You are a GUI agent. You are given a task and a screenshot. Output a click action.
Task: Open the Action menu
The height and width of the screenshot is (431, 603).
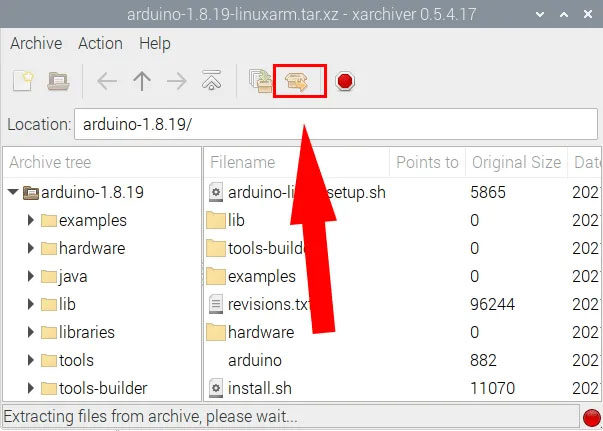tap(100, 43)
